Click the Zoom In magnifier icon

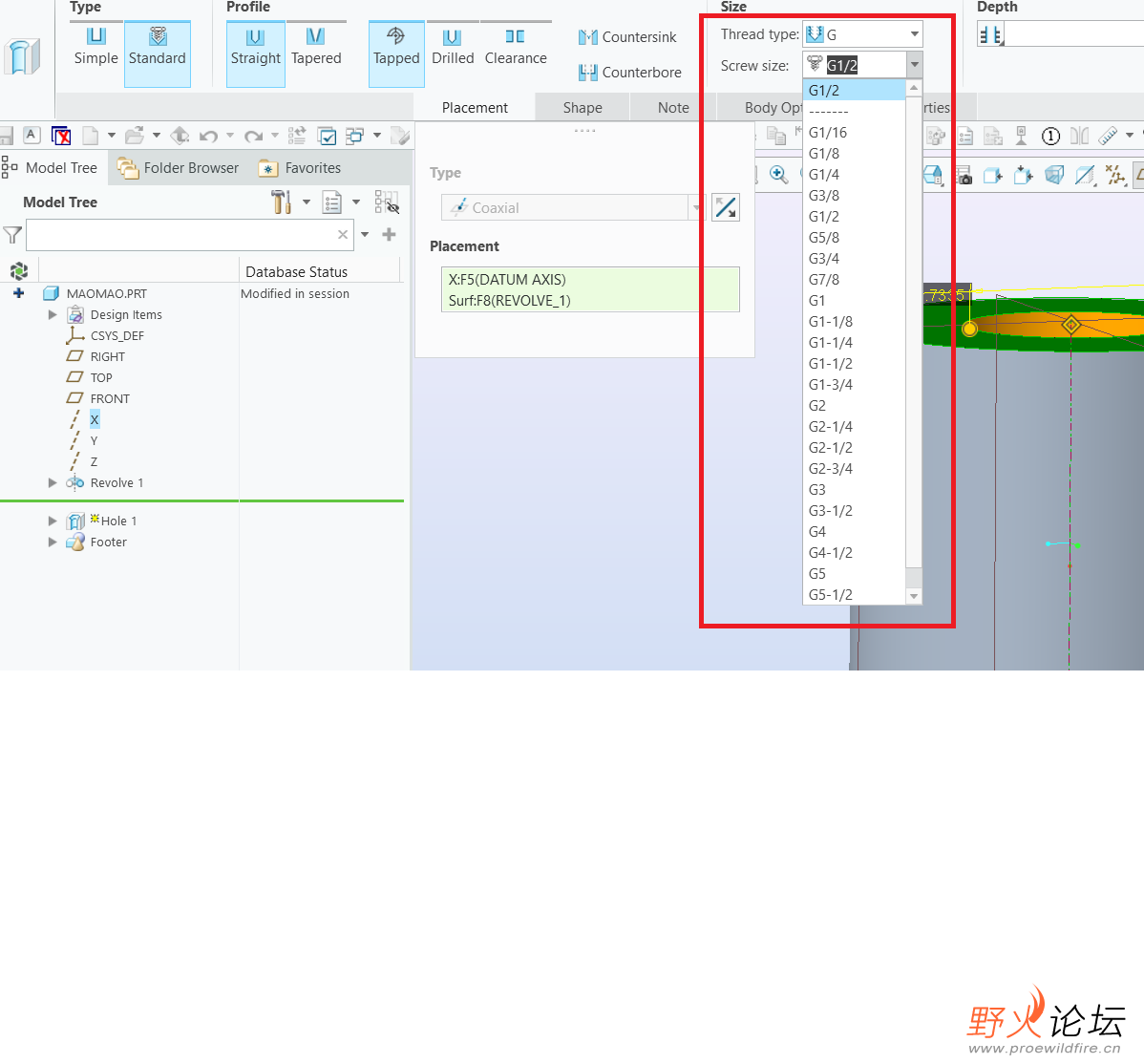[778, 175]
